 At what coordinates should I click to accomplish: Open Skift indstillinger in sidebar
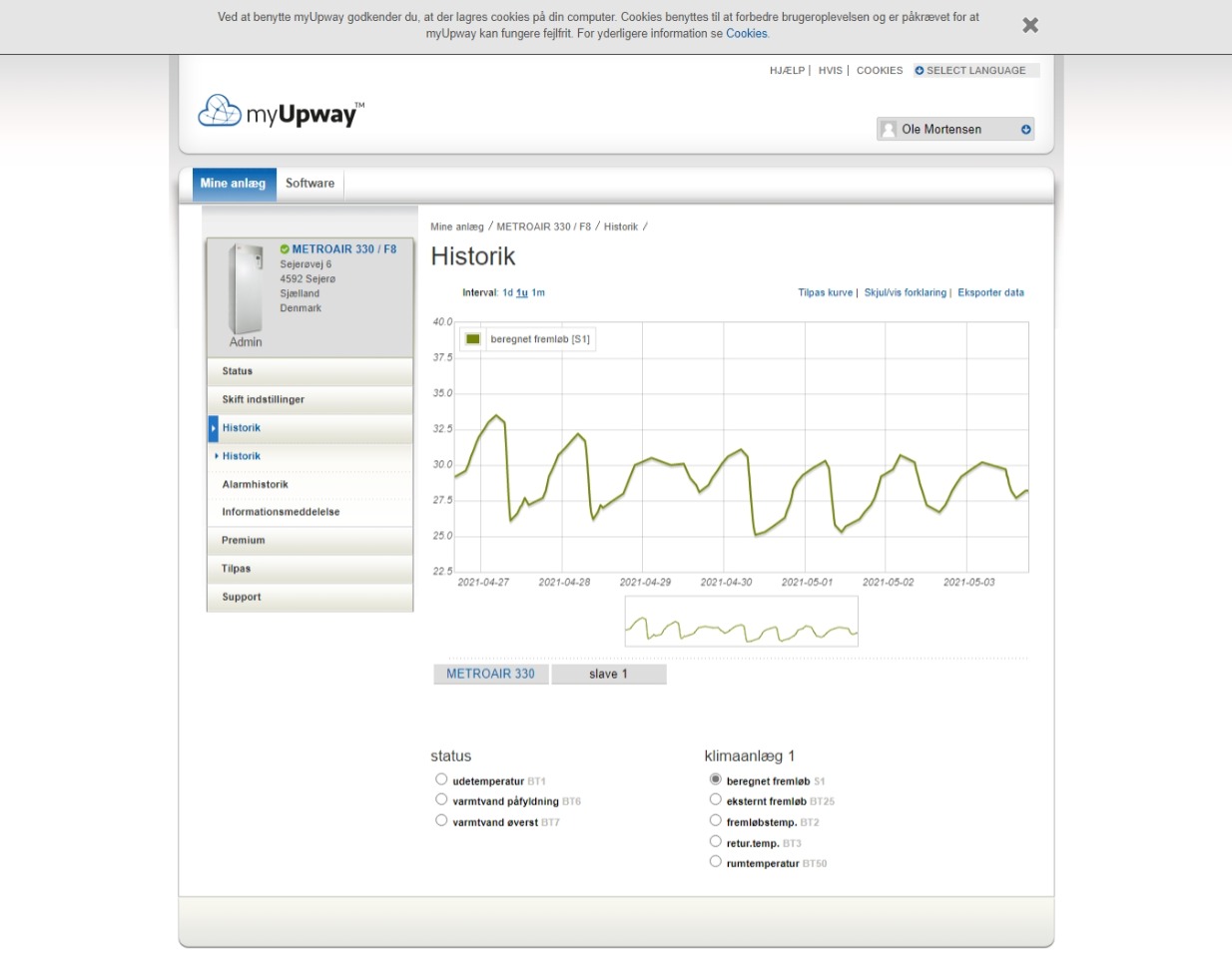point(309,400)
